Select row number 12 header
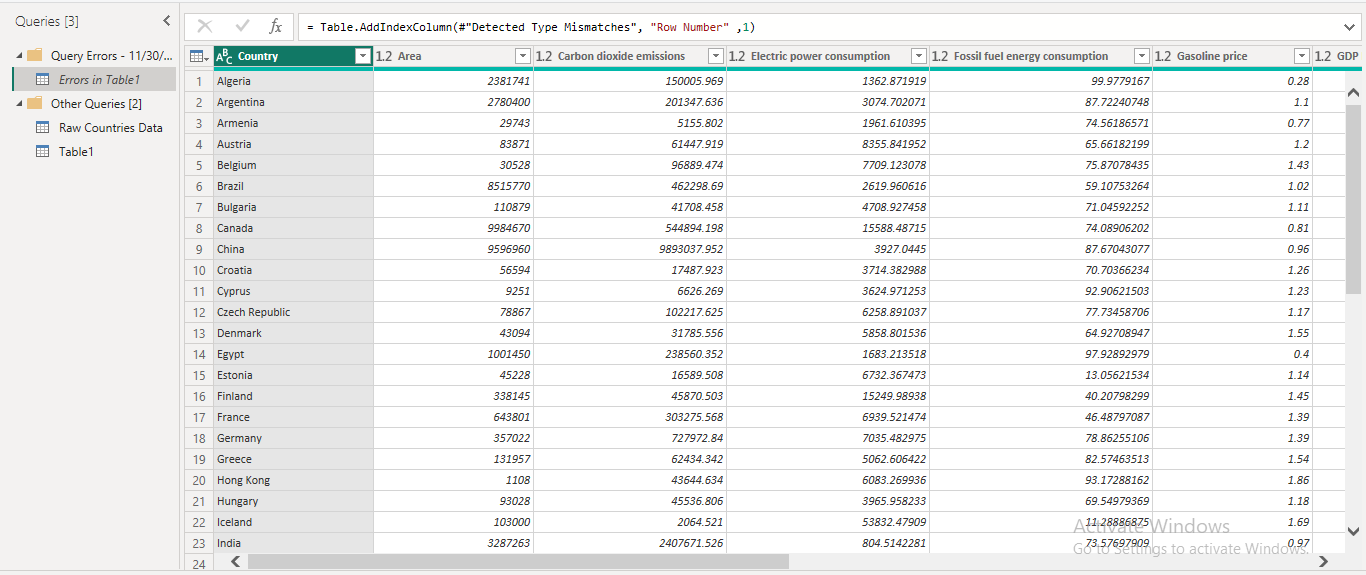 [199, 312]
